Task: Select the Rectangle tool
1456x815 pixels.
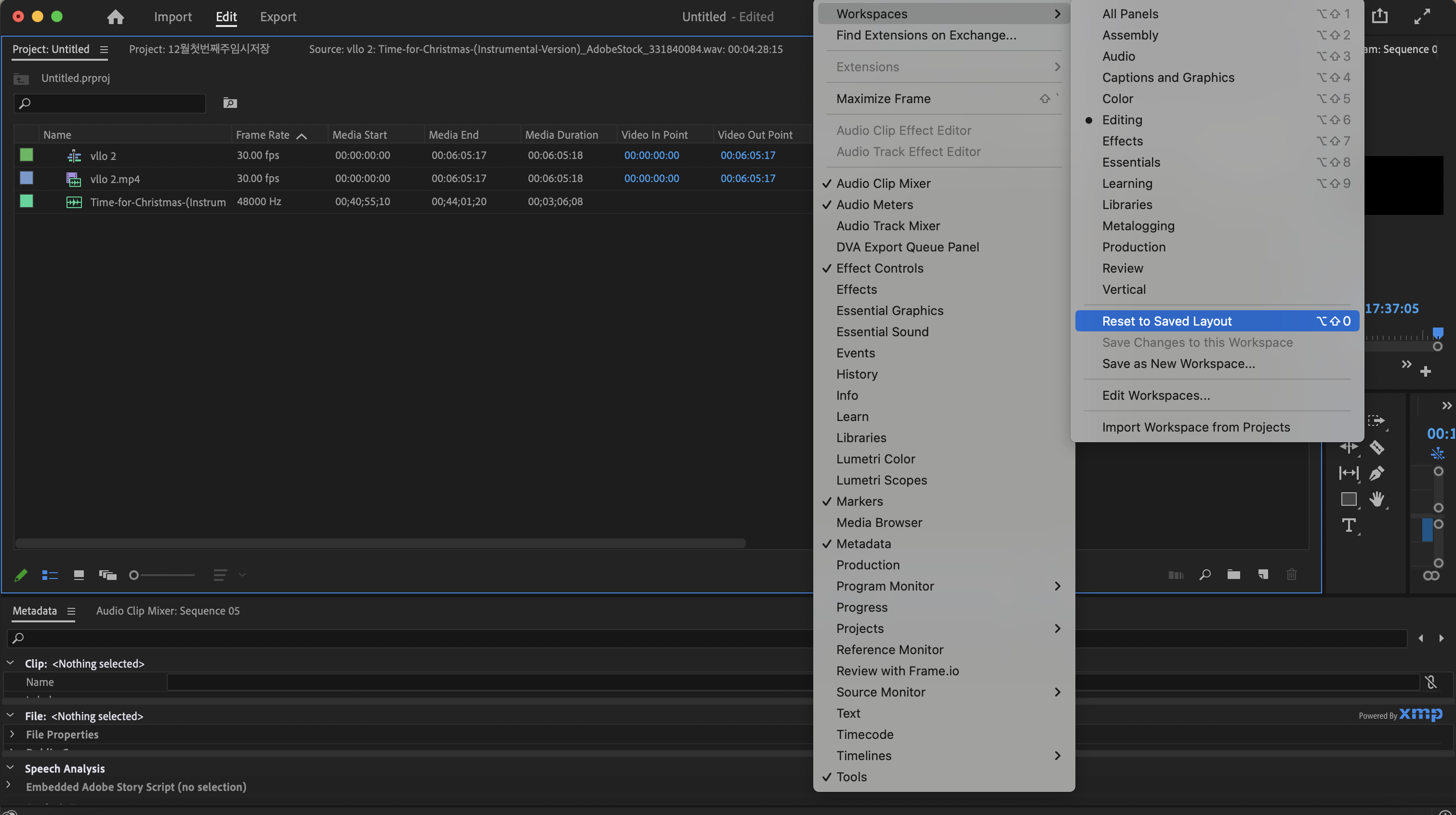Action: tap(1349, 499)
